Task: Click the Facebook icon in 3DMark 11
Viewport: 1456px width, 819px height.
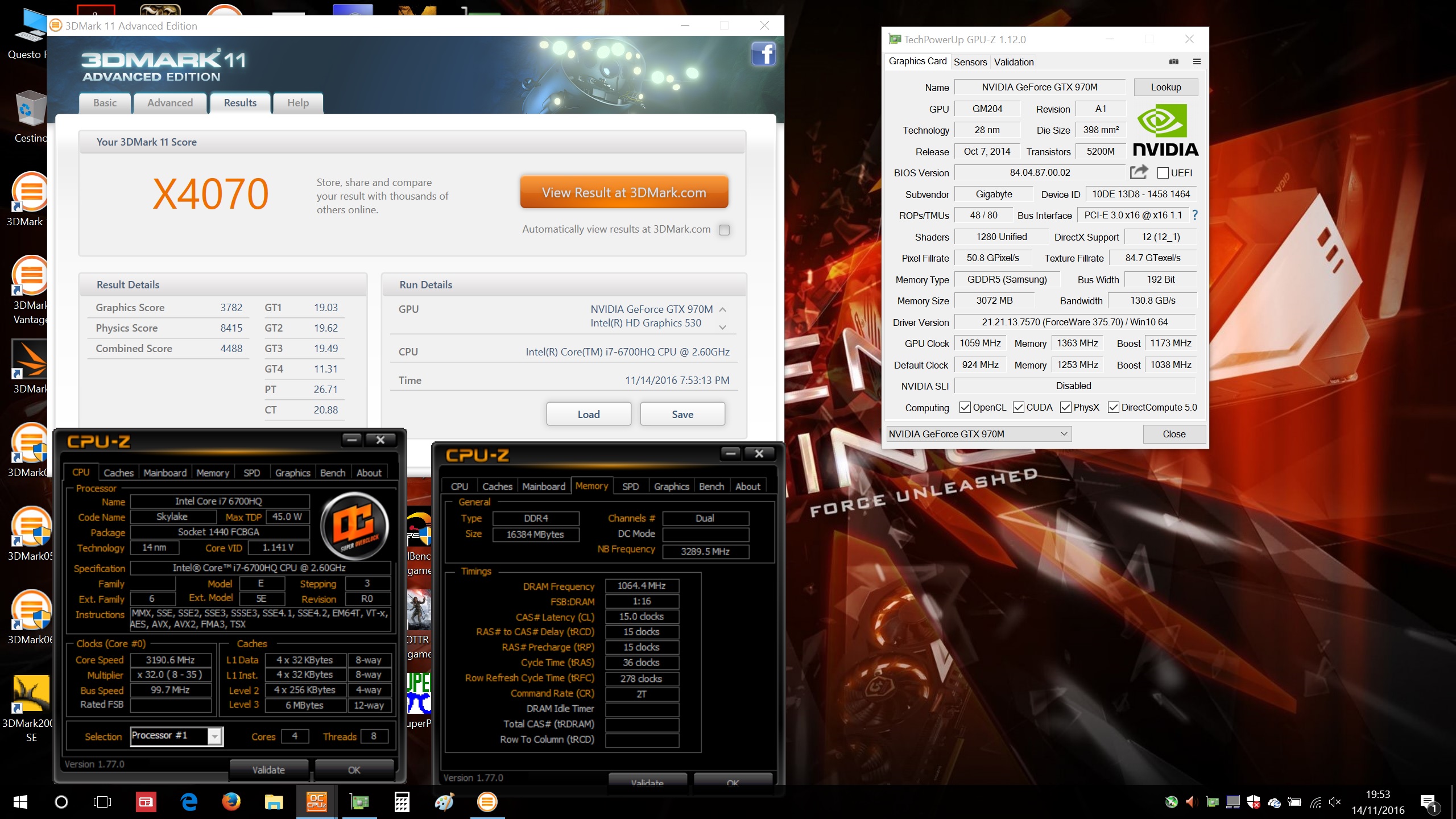Action: pyautogui.click(x=763, y=54)
